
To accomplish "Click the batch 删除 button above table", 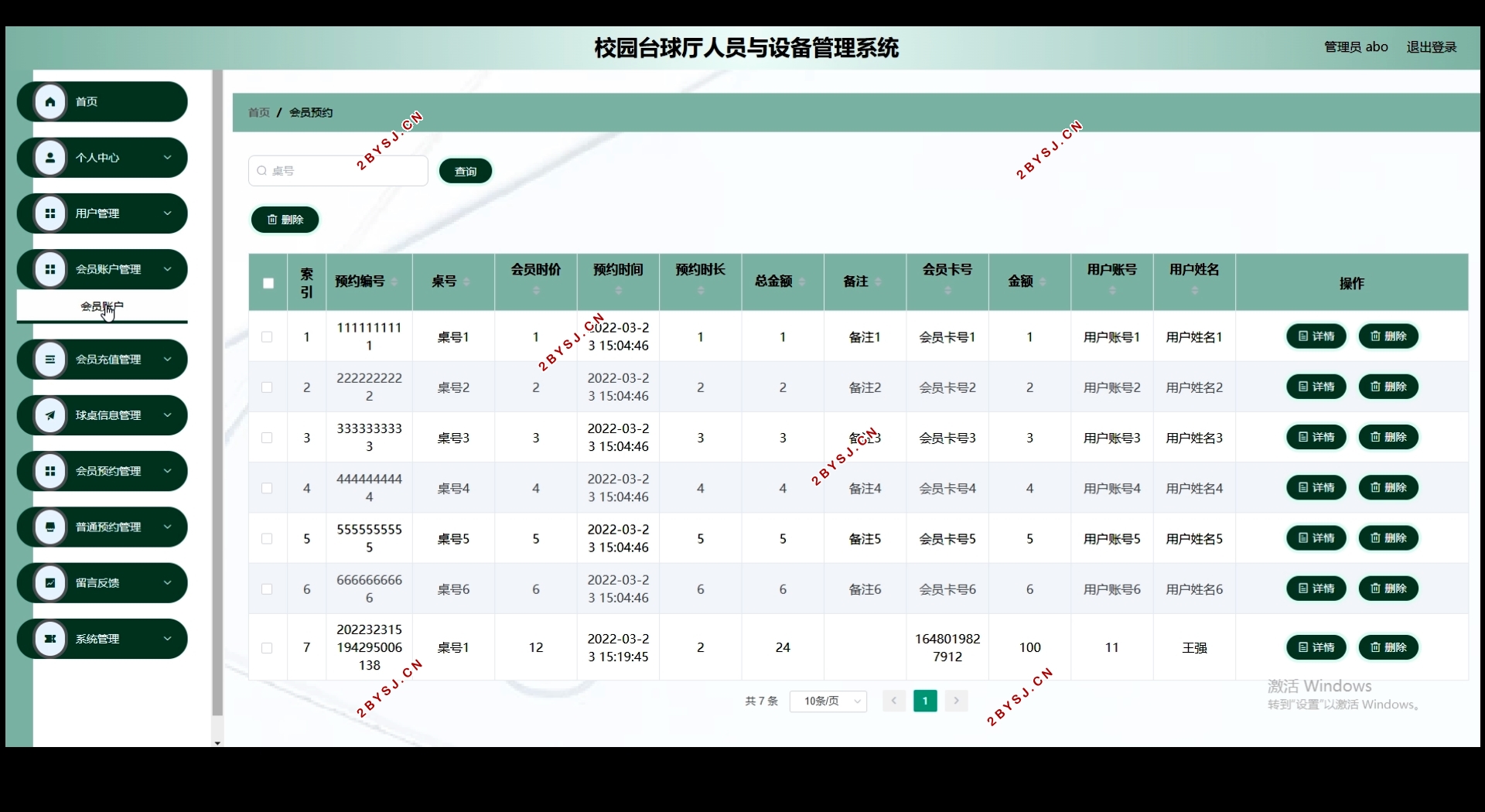I will [285, 220].
